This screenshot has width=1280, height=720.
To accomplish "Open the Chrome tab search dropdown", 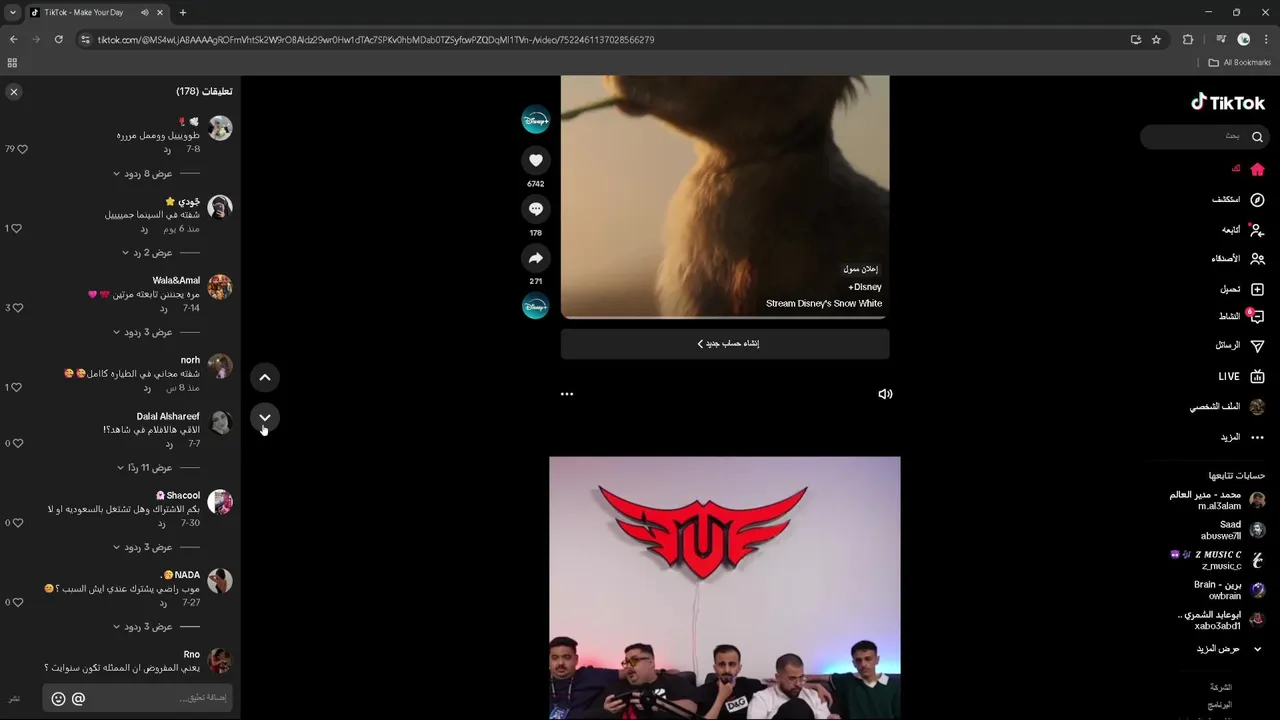I will [12, 12].
